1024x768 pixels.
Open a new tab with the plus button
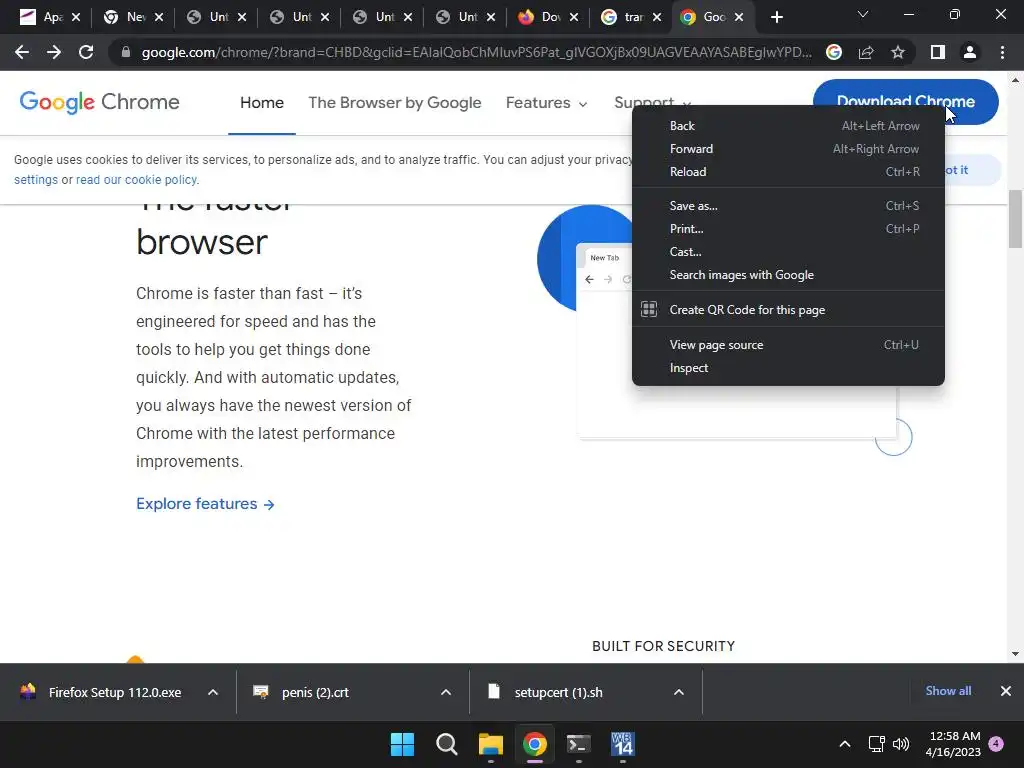(776, 18)
